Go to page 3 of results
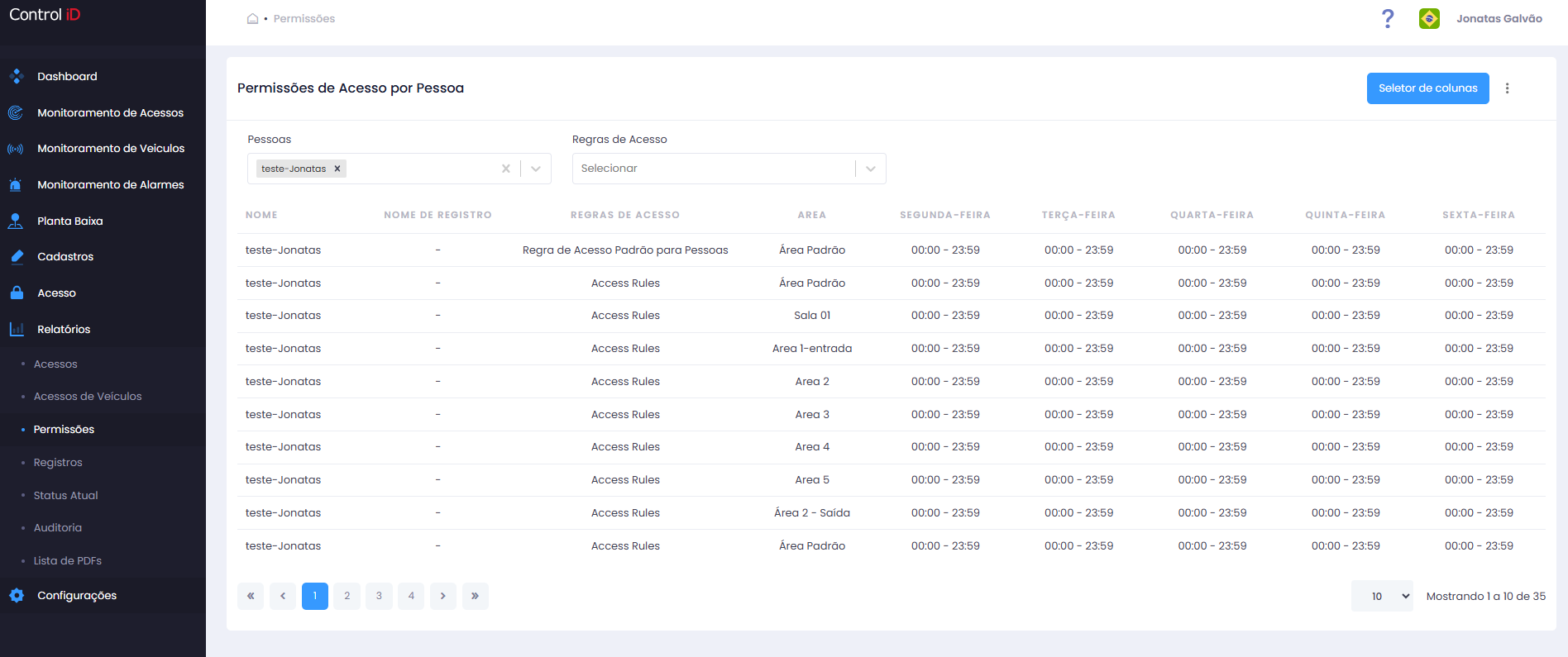 point(379,596)
